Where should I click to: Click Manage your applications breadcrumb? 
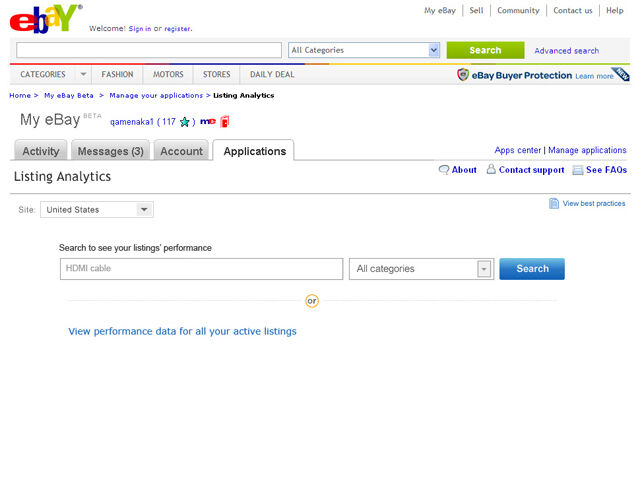[156, 96]
